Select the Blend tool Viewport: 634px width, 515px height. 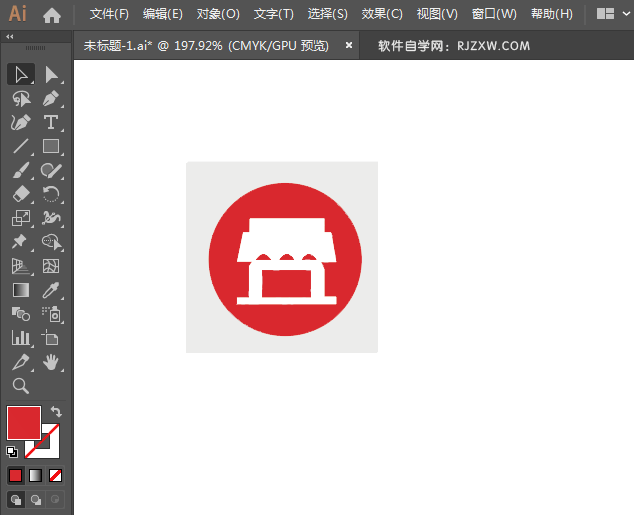[x=21, y=314]
